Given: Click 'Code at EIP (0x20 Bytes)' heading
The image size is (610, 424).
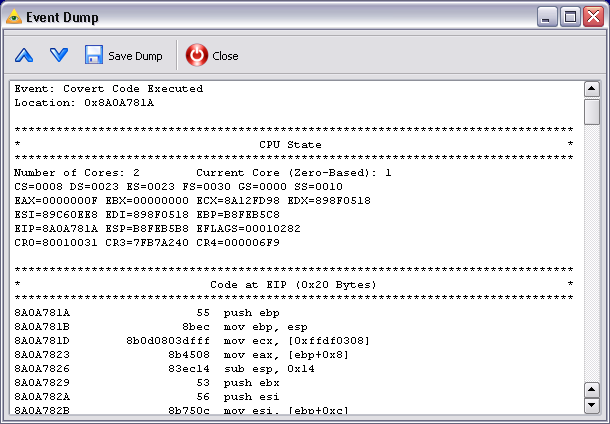Looking at the screenshot, I should tap(293, 285).
